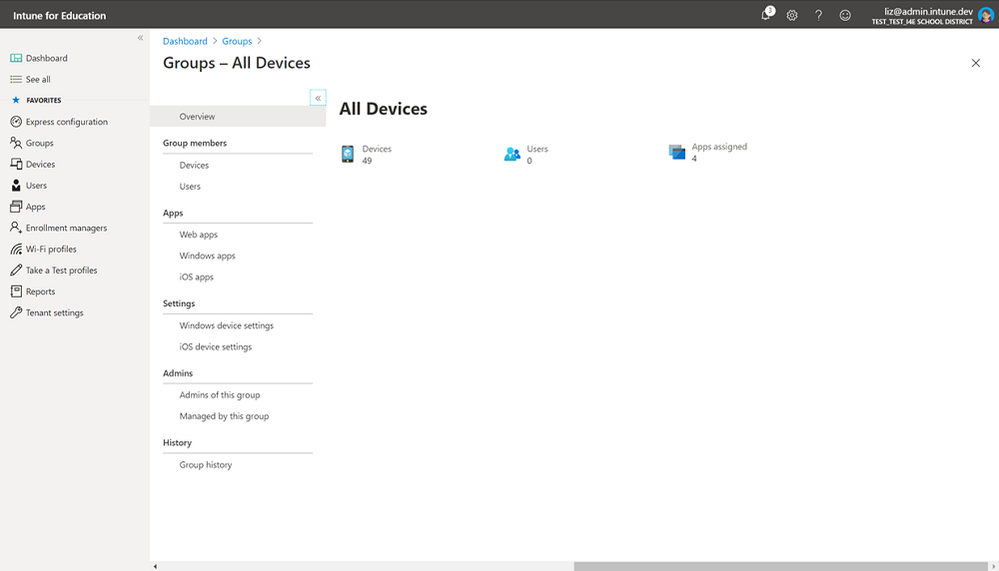The width and height of the screenshot is (999, 571).
Task: Click the scrollbar left arrow
Action: point(155,566)
